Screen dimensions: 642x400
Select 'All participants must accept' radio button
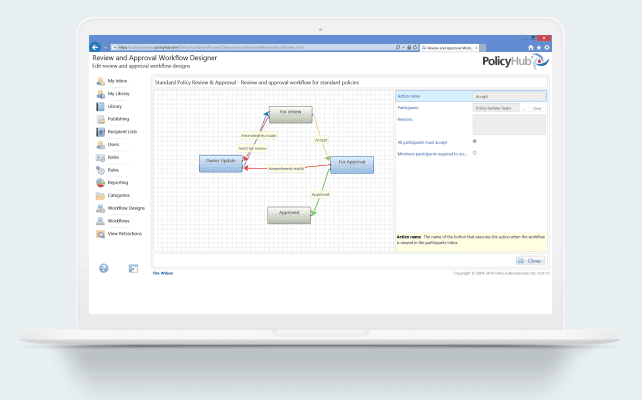point(474,141)
